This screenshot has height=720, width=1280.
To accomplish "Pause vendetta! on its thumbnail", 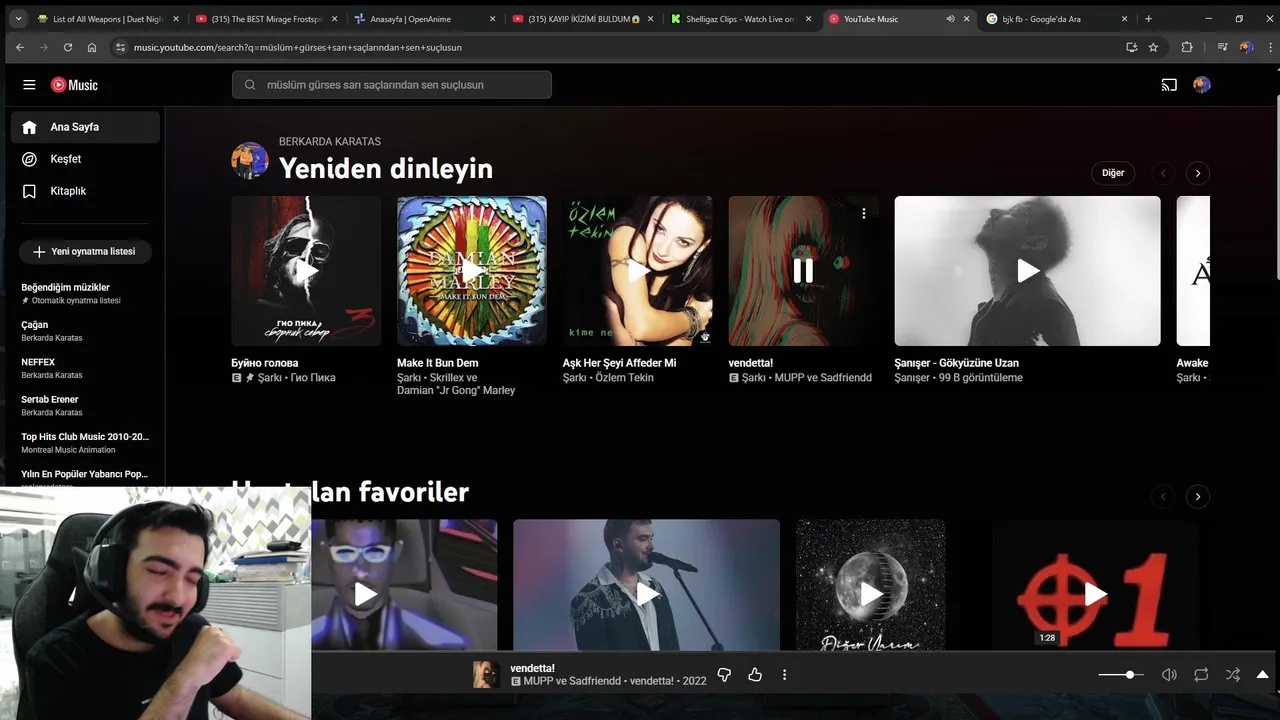I will 803,271.
